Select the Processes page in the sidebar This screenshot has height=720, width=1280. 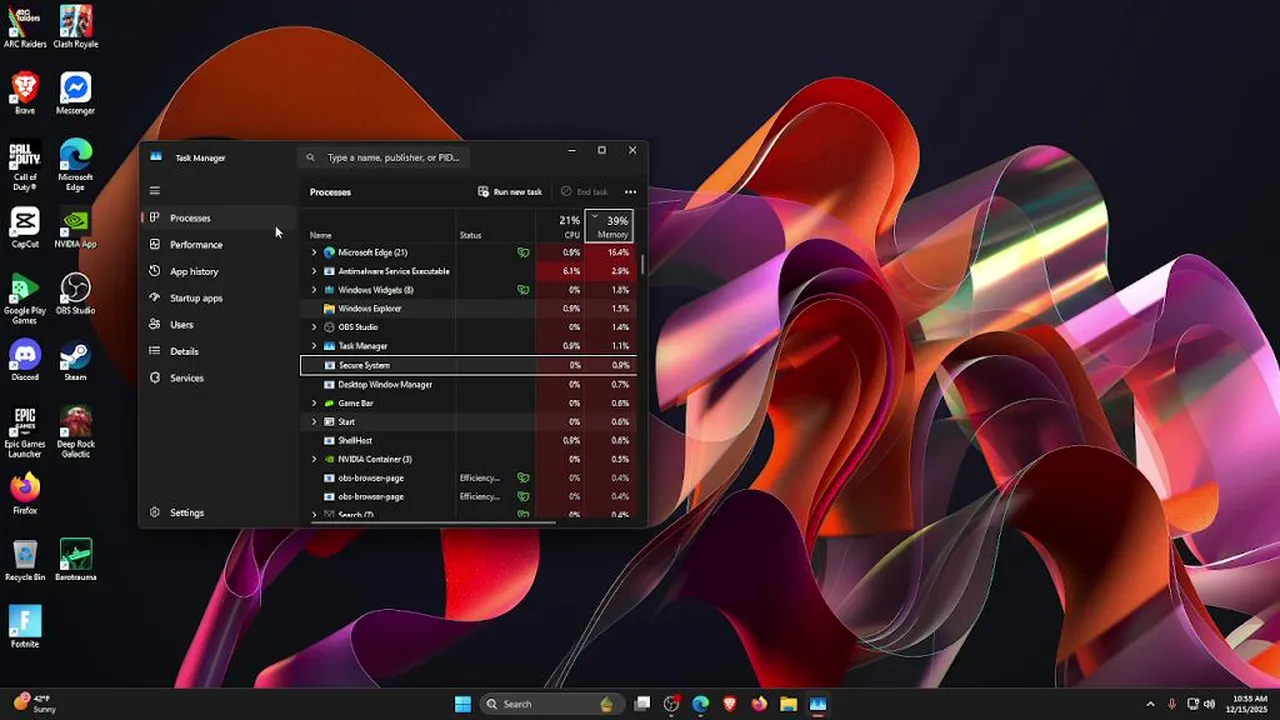217,218
